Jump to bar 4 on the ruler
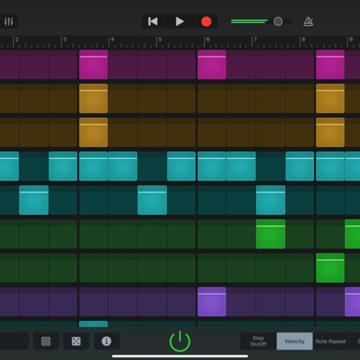 (112, 39)
